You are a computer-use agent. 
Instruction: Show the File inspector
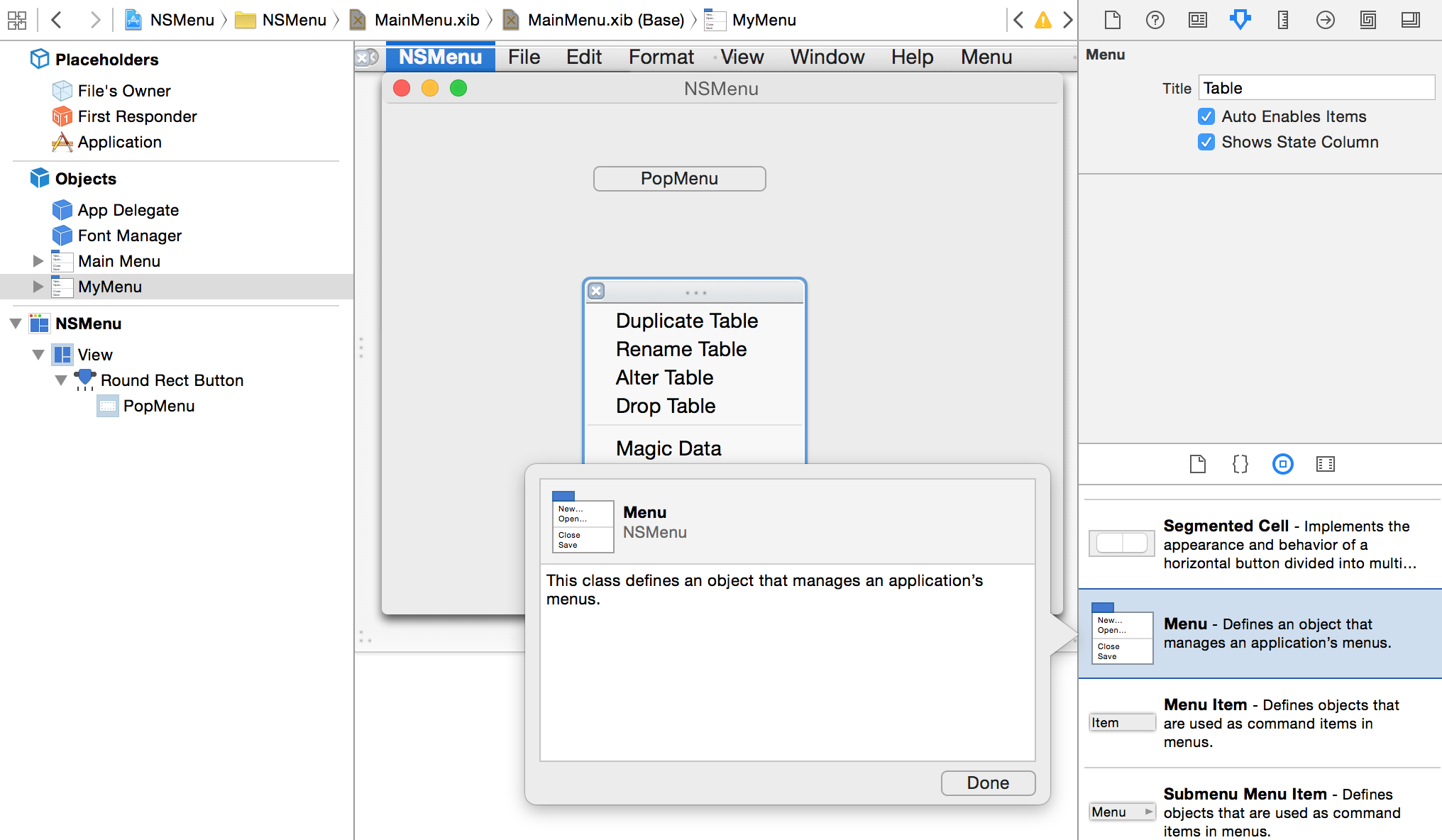(1113, 20)
